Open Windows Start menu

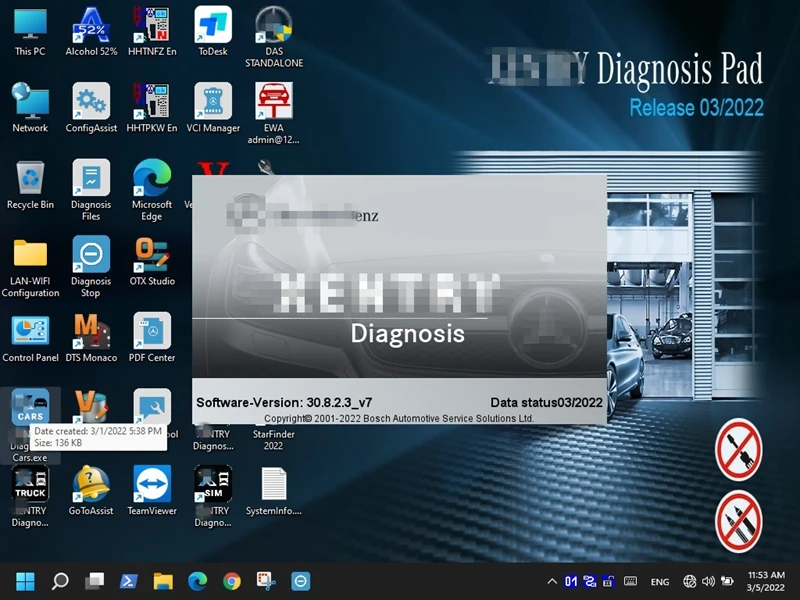[x=25, y=581]
